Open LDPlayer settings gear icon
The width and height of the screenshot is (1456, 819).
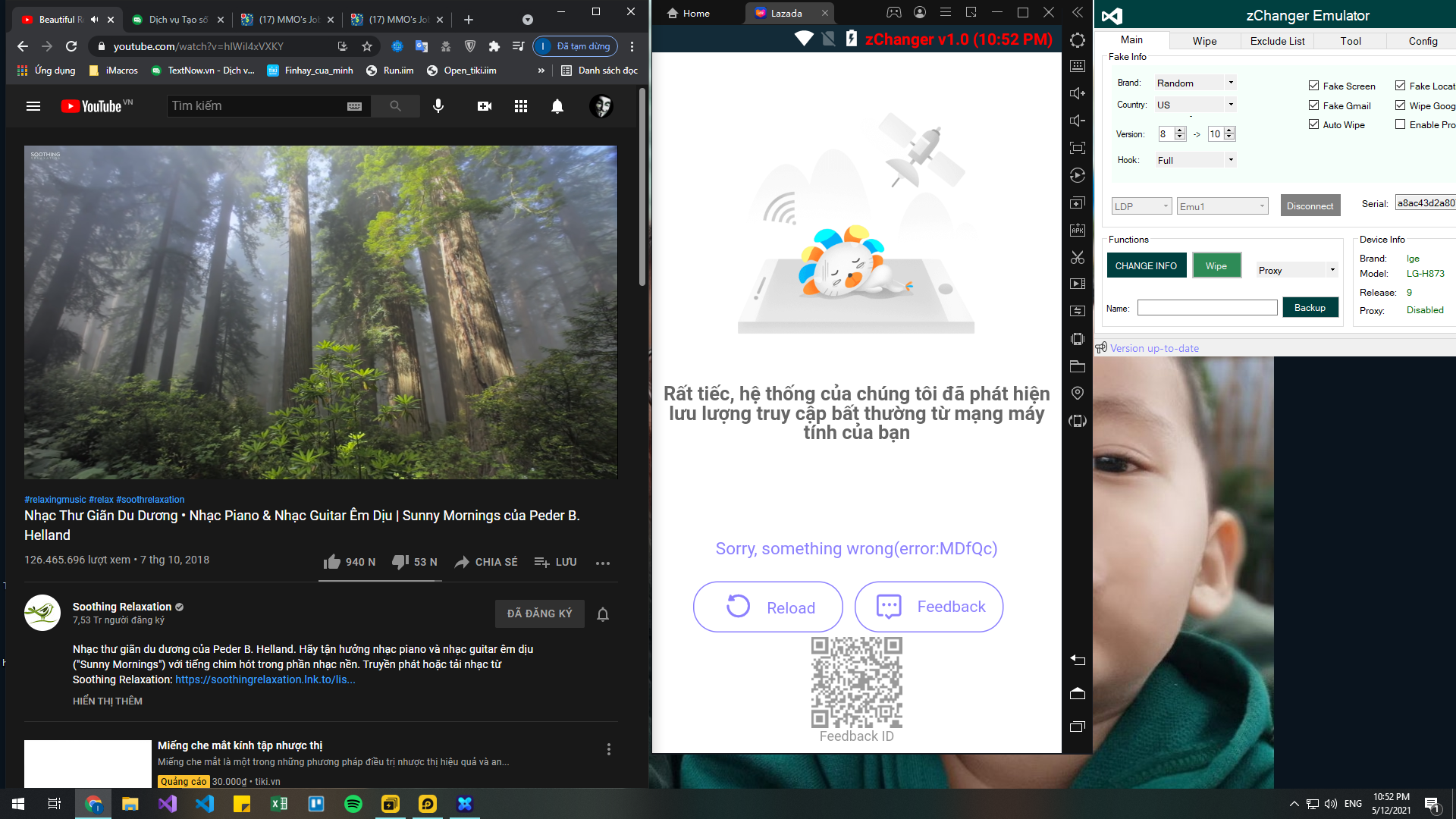[x=1078, y=40]
